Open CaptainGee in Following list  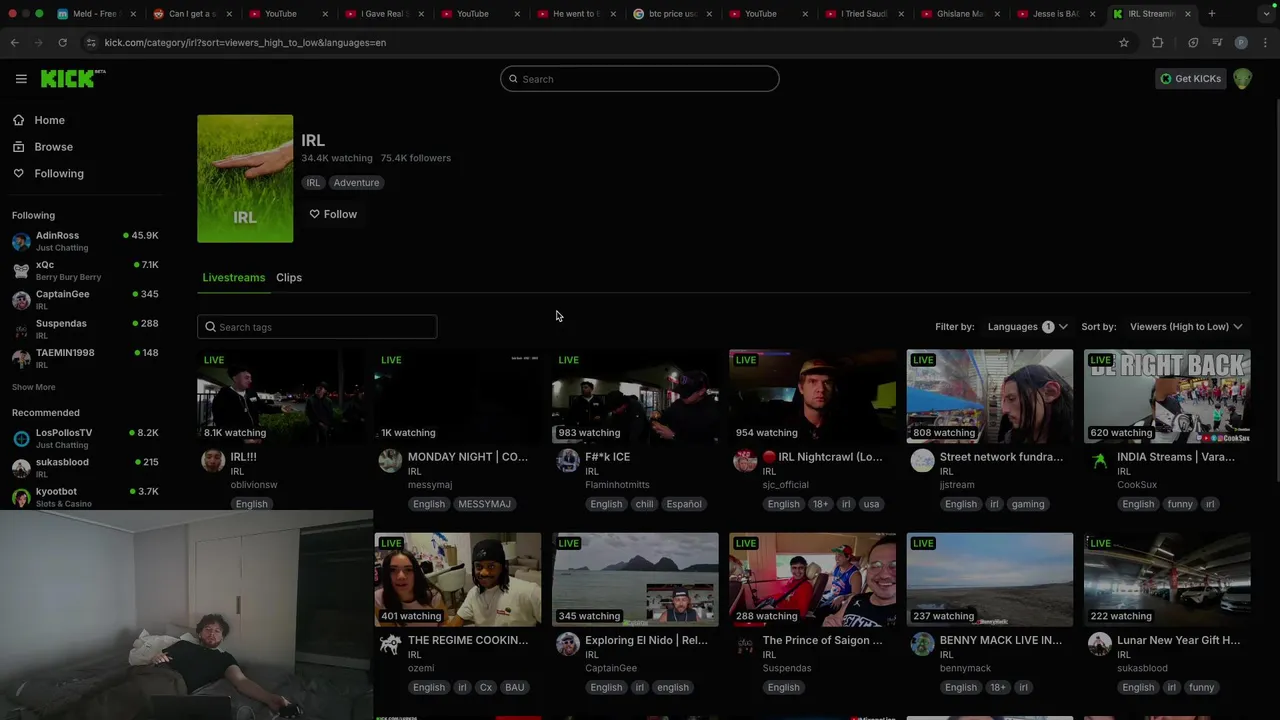pos(85,299)
